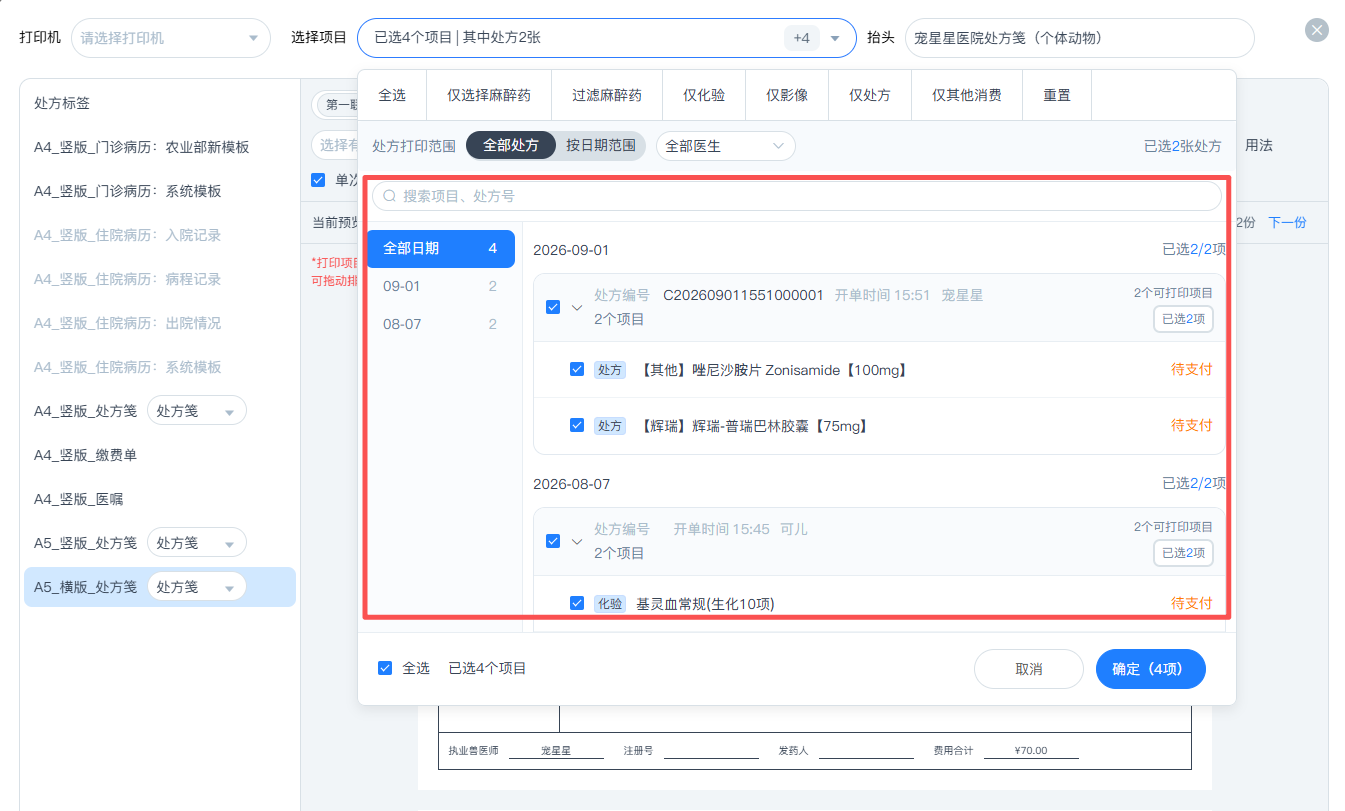
Task: Focus the 搜索项目、处方号 search field
Action: (x=797, y=196)
